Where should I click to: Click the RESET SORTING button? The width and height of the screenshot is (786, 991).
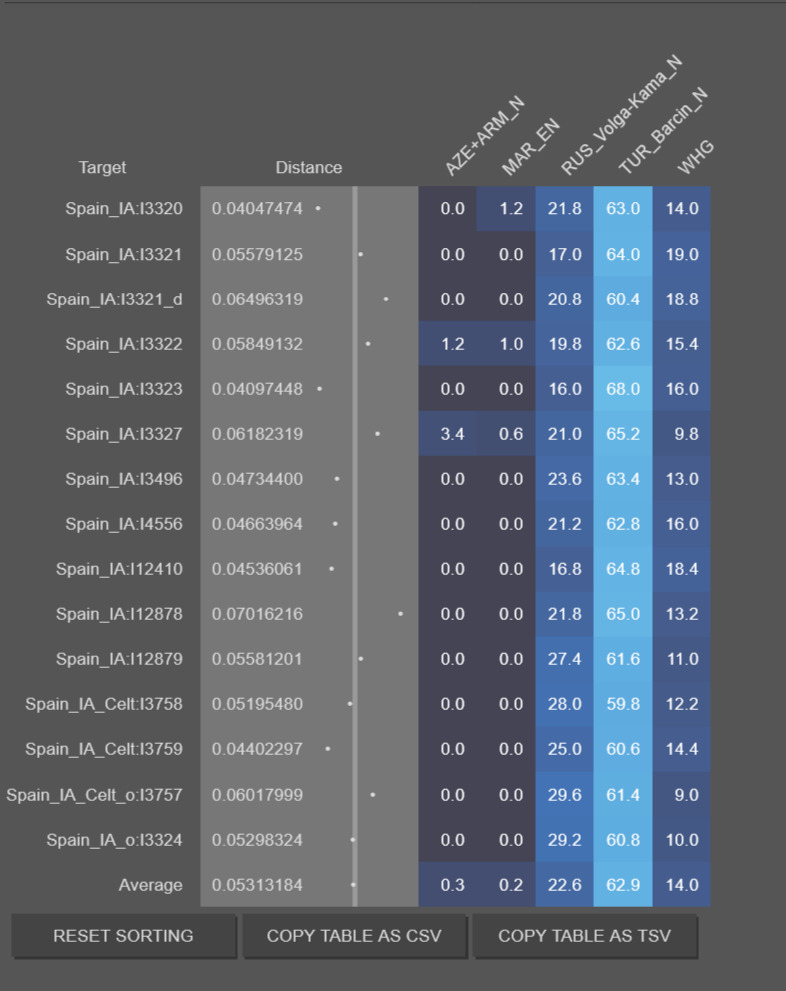click(x=123, y=935)
